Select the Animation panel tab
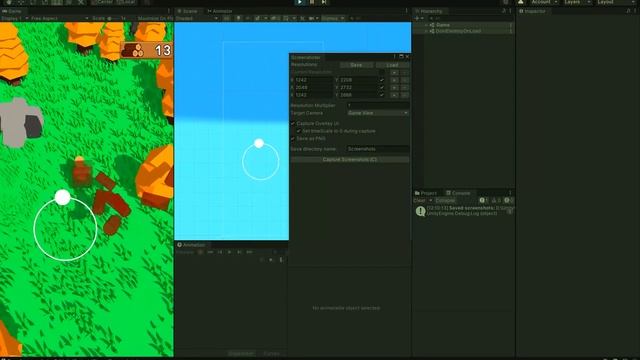 coord(192,244)
